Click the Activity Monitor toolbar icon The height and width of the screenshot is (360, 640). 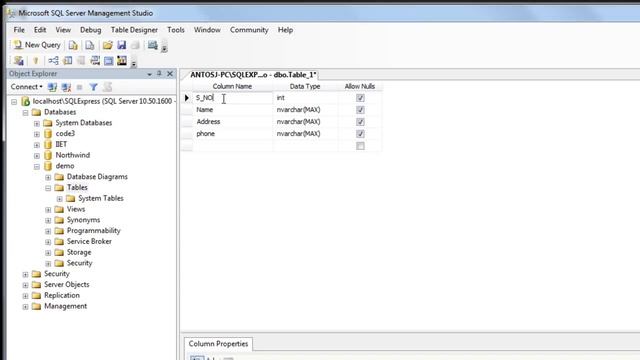[x=153, y=45]
